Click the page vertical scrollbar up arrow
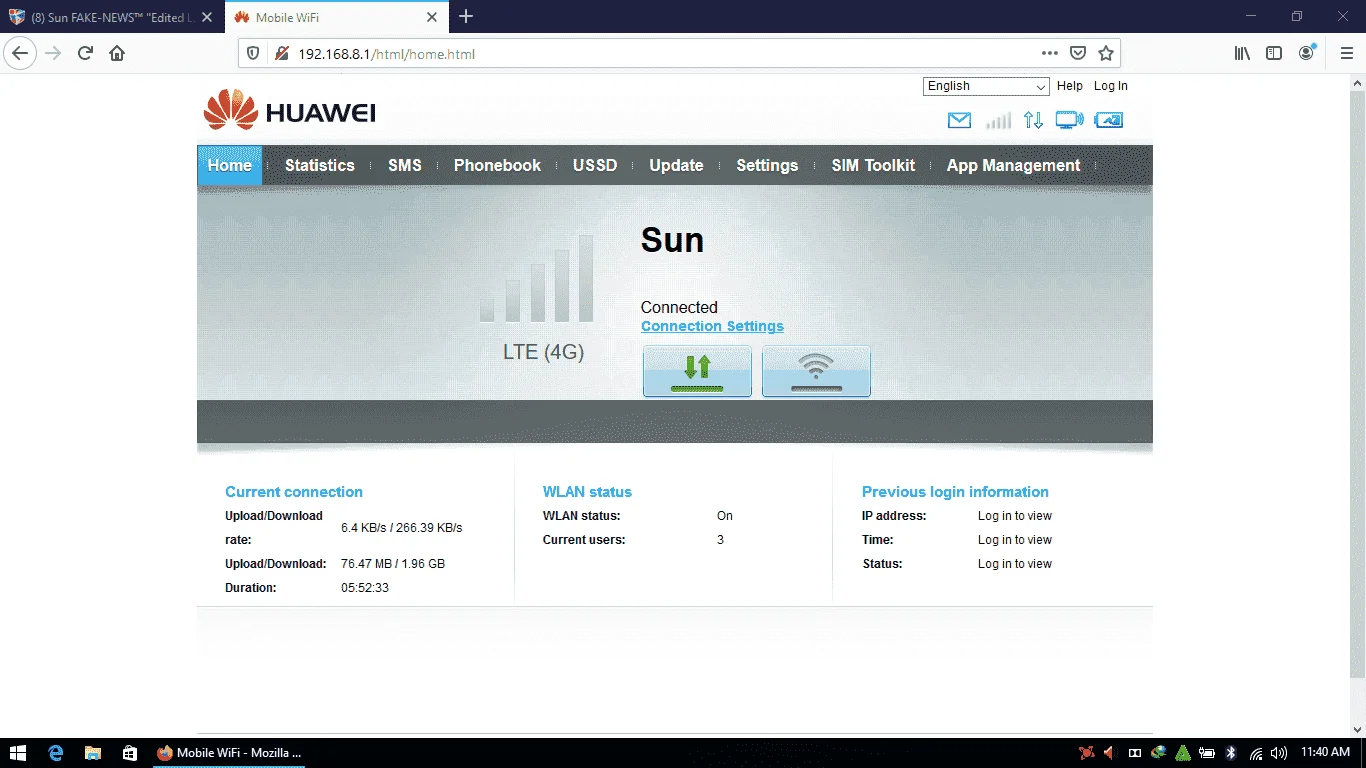The height and width of the screenshot is (768, 1366). pyautogui.click(x=1357, y=85)
